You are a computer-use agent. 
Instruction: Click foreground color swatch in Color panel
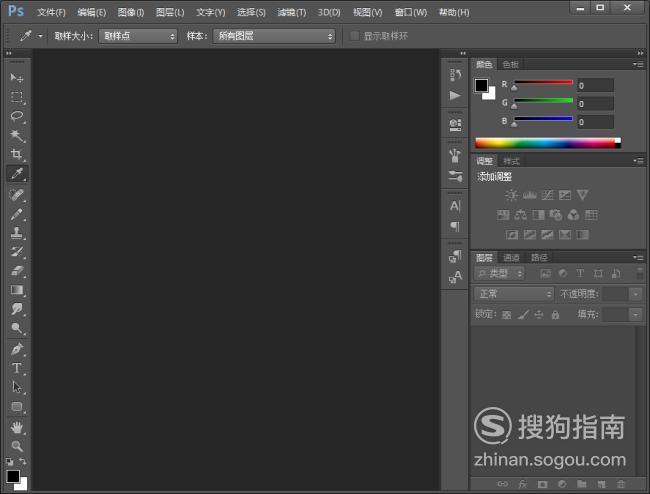(481, 85)
